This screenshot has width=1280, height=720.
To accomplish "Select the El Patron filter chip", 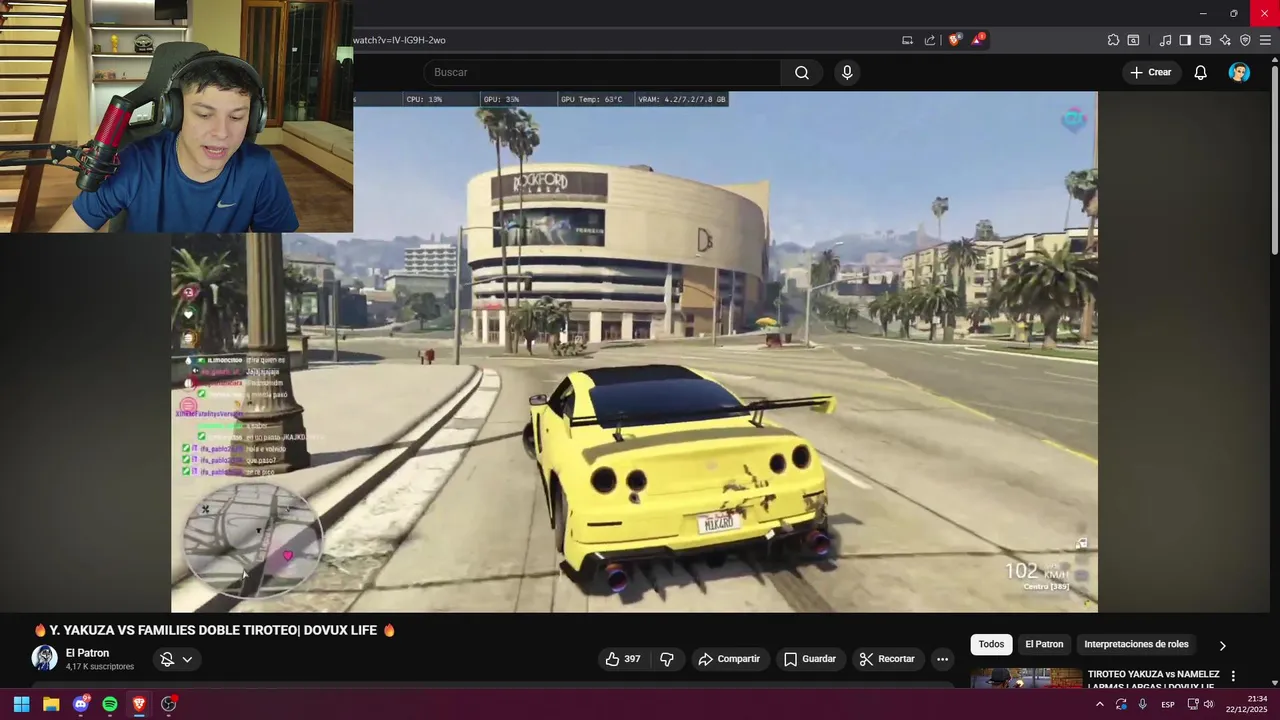I will 1044,644.
